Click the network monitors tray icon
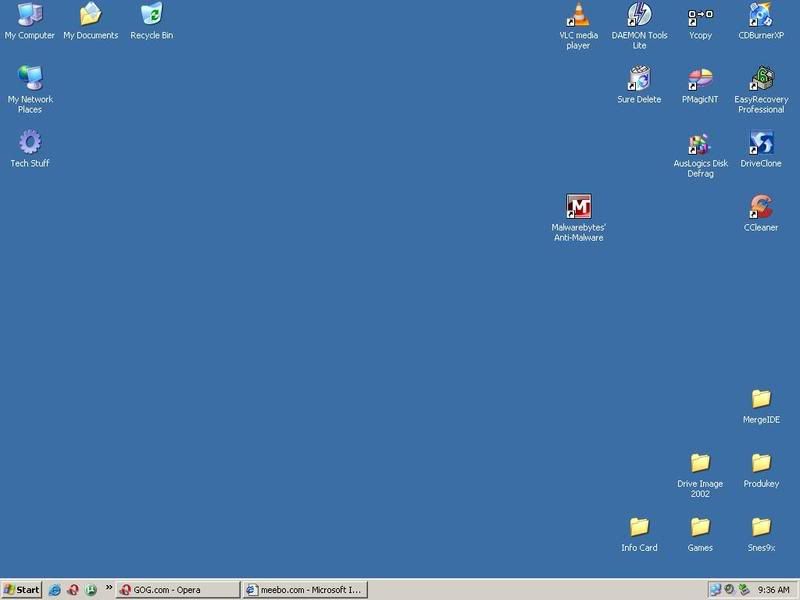The height and width of the screenshot is (600, 800). pos(715,590)
